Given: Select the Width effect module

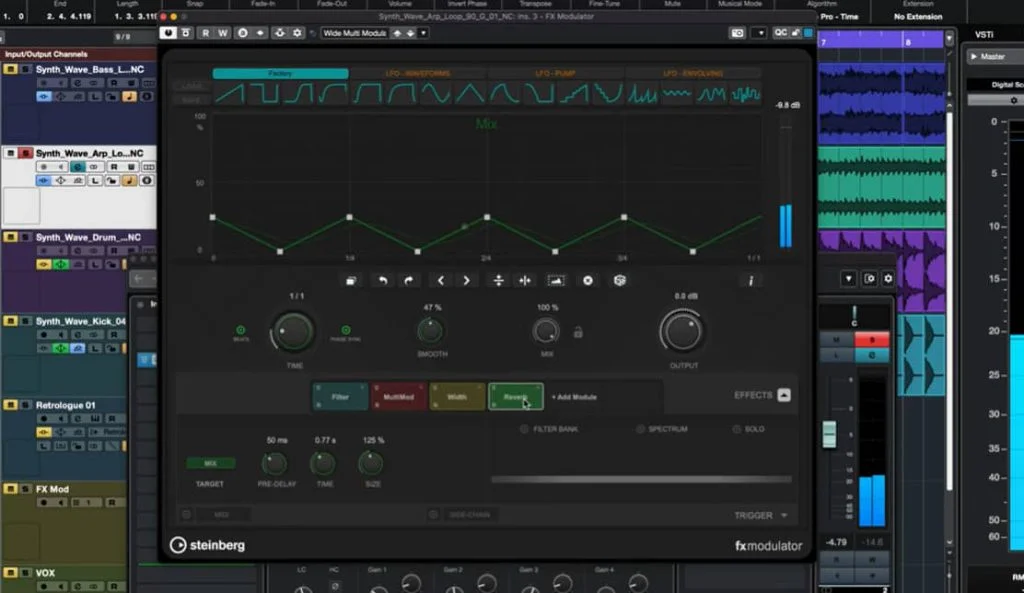Looking at the screenshot, I should pyautogui.click(x=457, y=396).
